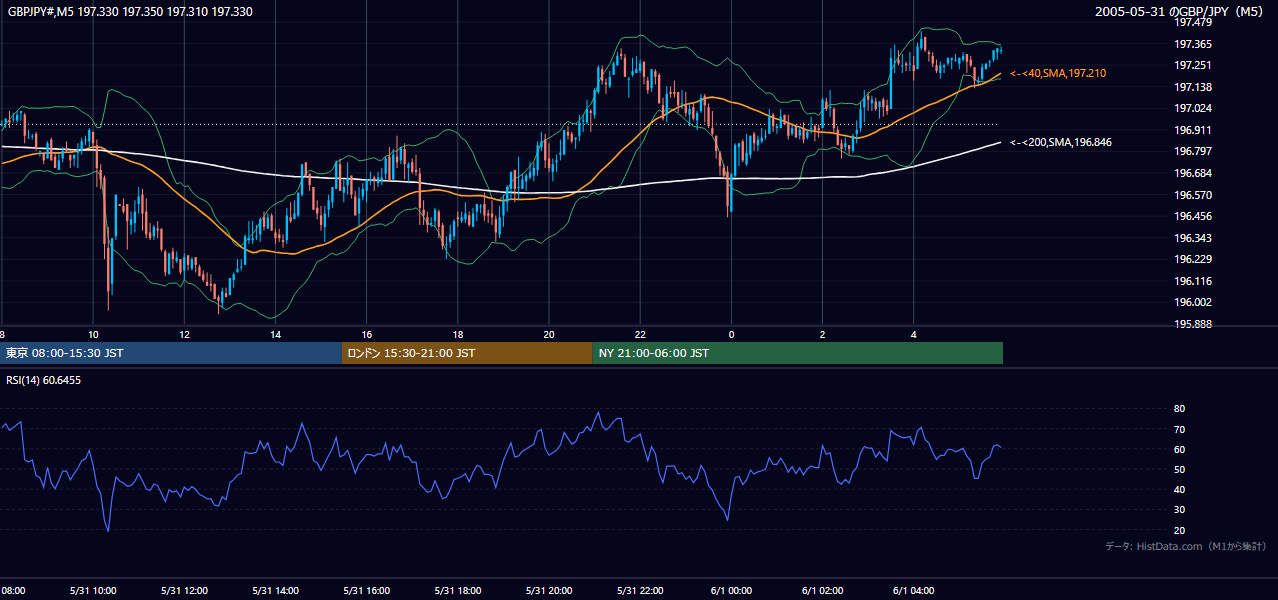The image size is (1278, 600).
Task: Click the データ: HistData.com source credit
Action: tap(1185, 546)
